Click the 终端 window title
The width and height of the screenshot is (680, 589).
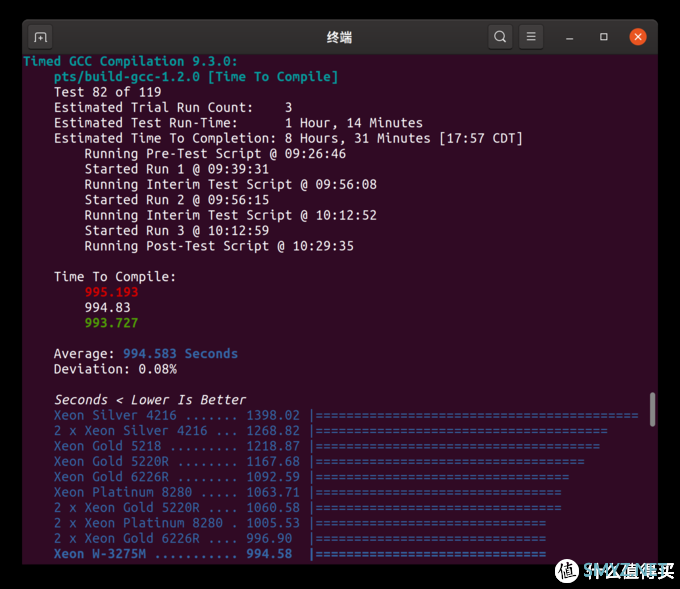pos(339,37)
